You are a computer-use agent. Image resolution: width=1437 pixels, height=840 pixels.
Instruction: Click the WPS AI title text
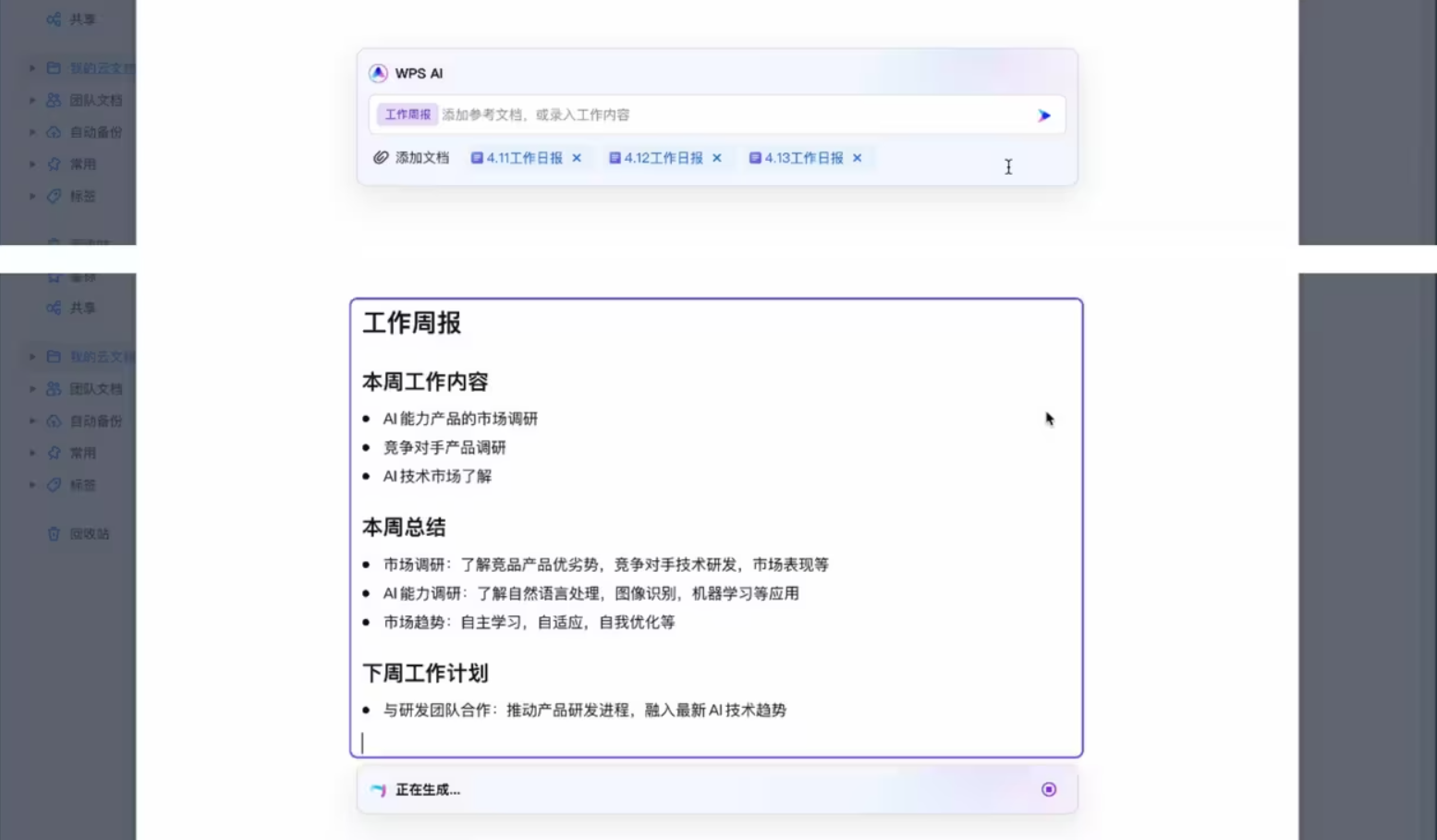[419, 73]
